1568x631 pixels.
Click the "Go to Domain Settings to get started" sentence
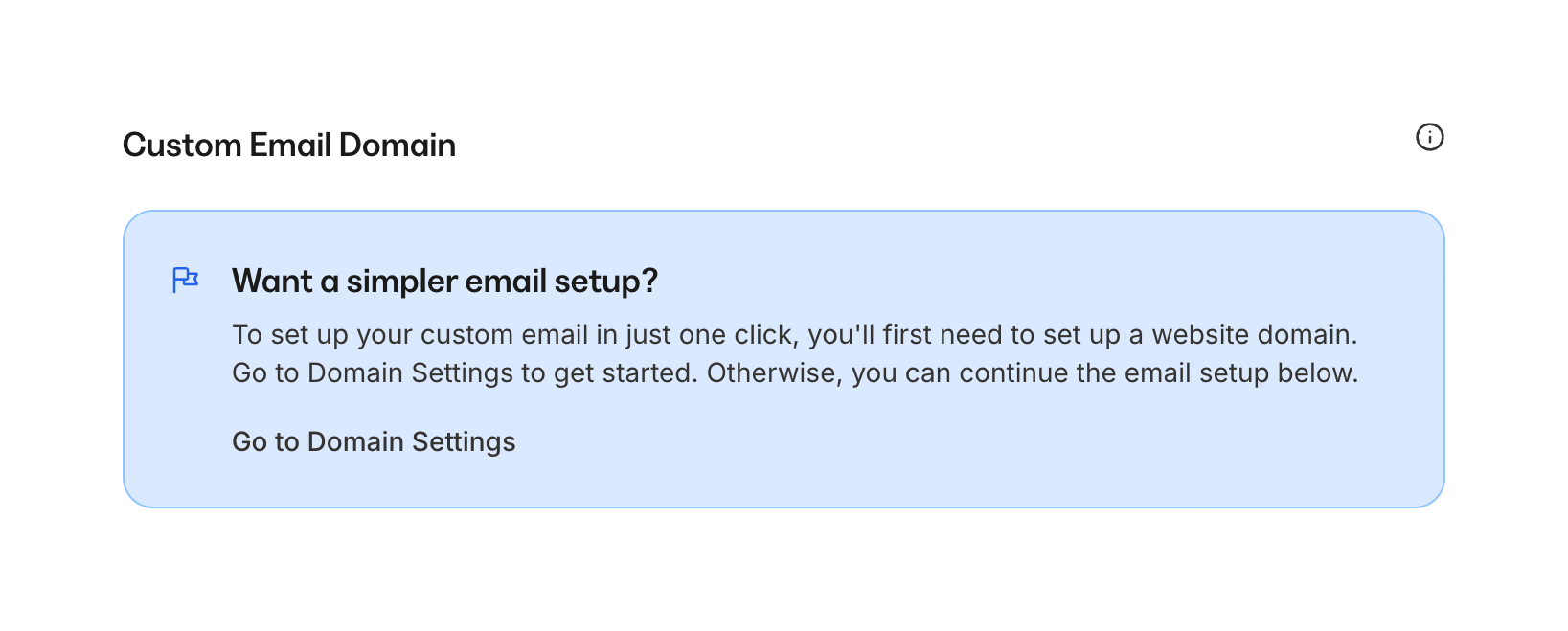pyautogui.click(x=464, y=372)
